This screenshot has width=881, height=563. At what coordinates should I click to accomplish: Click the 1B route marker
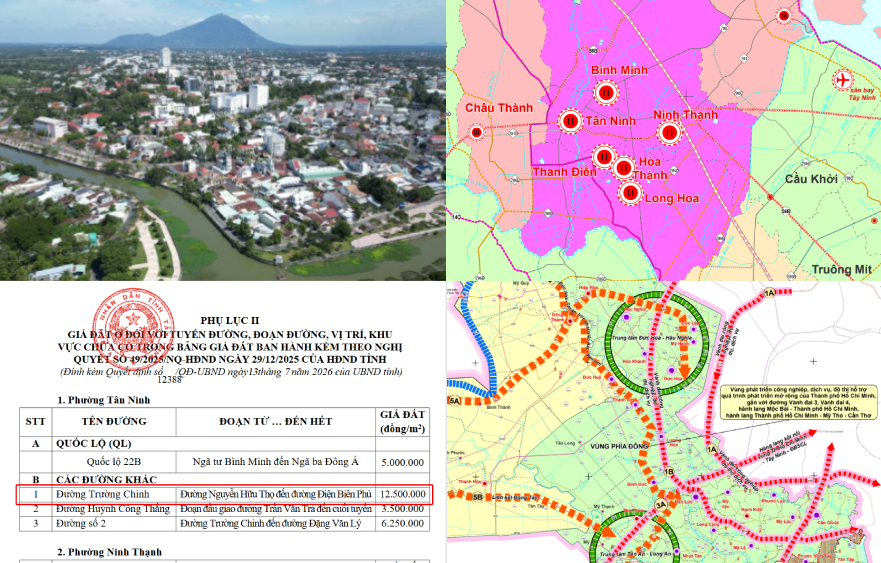click(x=668, y=471)
